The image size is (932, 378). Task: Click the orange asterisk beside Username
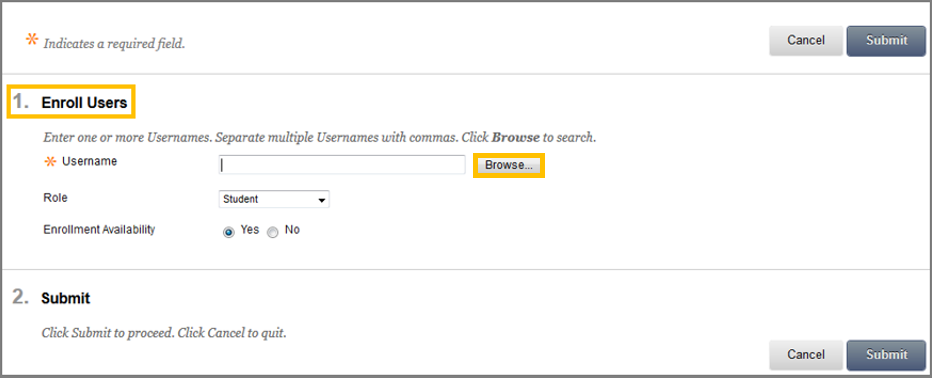point(50,162)
